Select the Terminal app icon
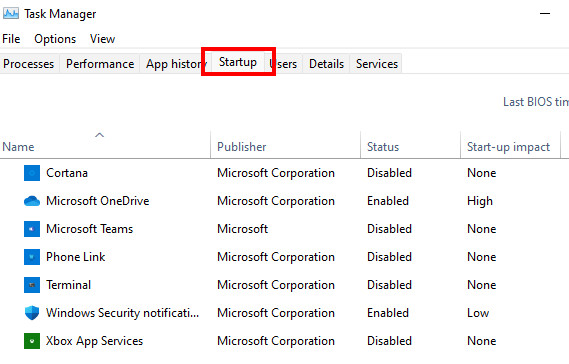The width and height of the screenshot is (569, 364). (x=32, y=285)
